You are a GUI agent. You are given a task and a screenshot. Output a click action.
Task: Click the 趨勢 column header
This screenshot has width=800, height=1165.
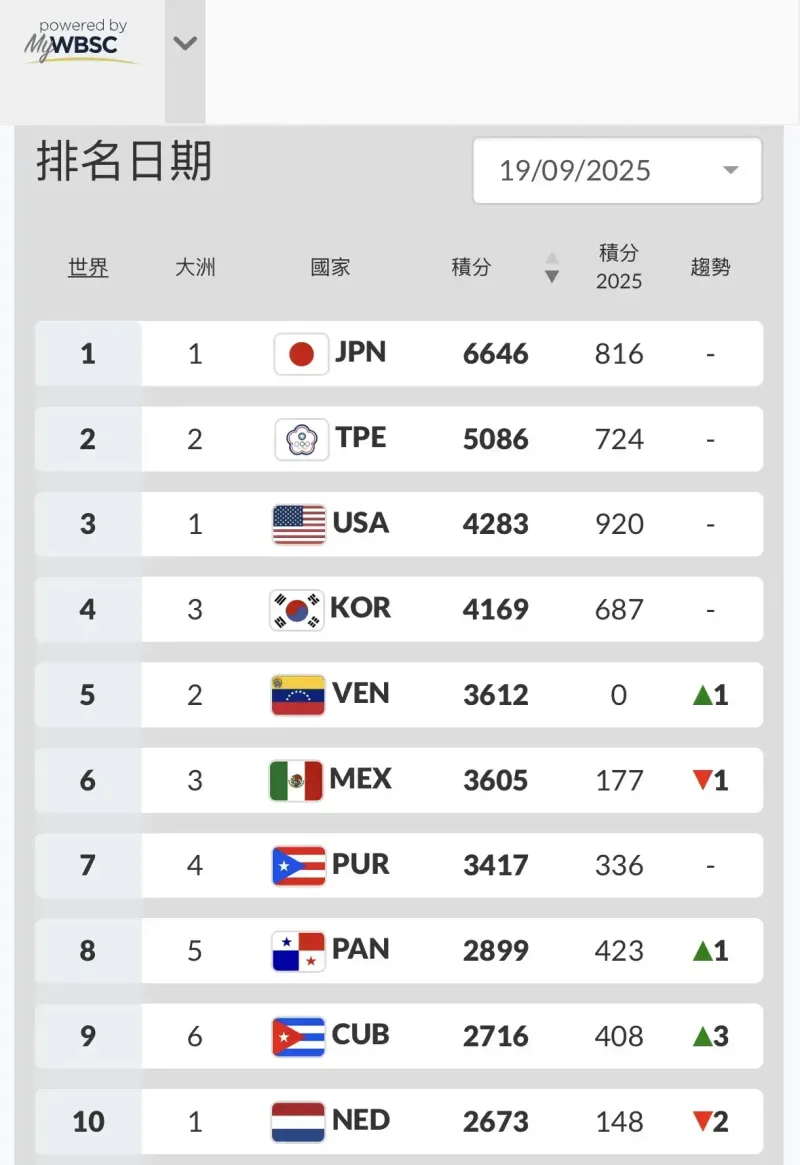[710, 267]
